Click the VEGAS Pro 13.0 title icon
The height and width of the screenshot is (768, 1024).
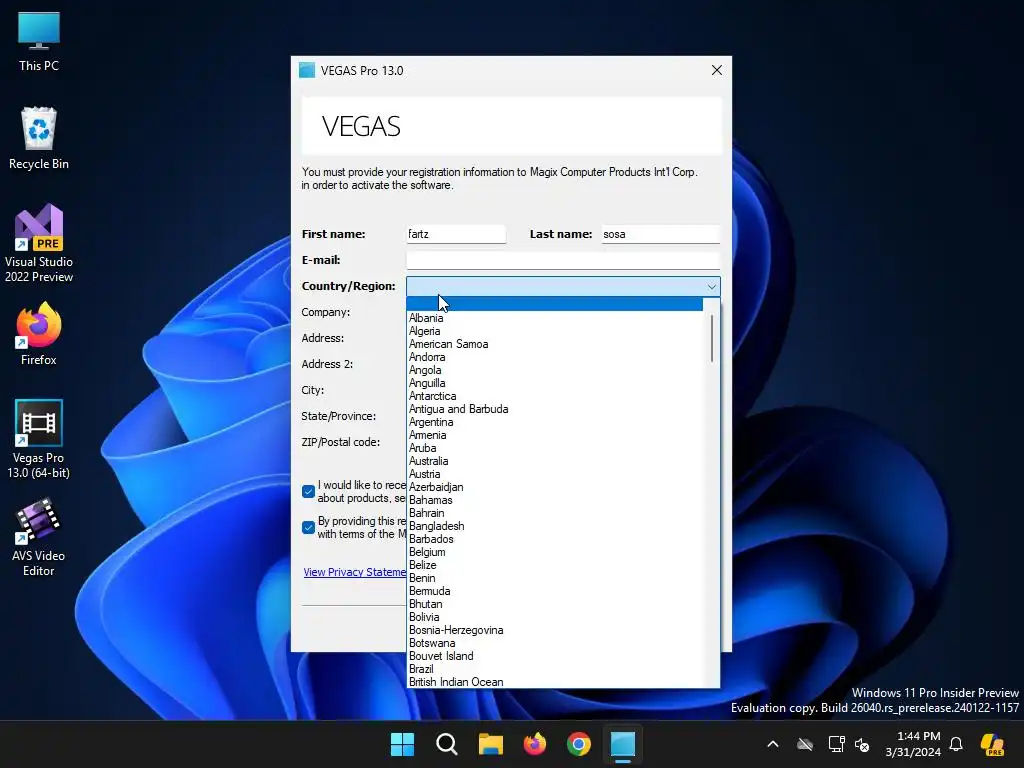pos(307,71)
